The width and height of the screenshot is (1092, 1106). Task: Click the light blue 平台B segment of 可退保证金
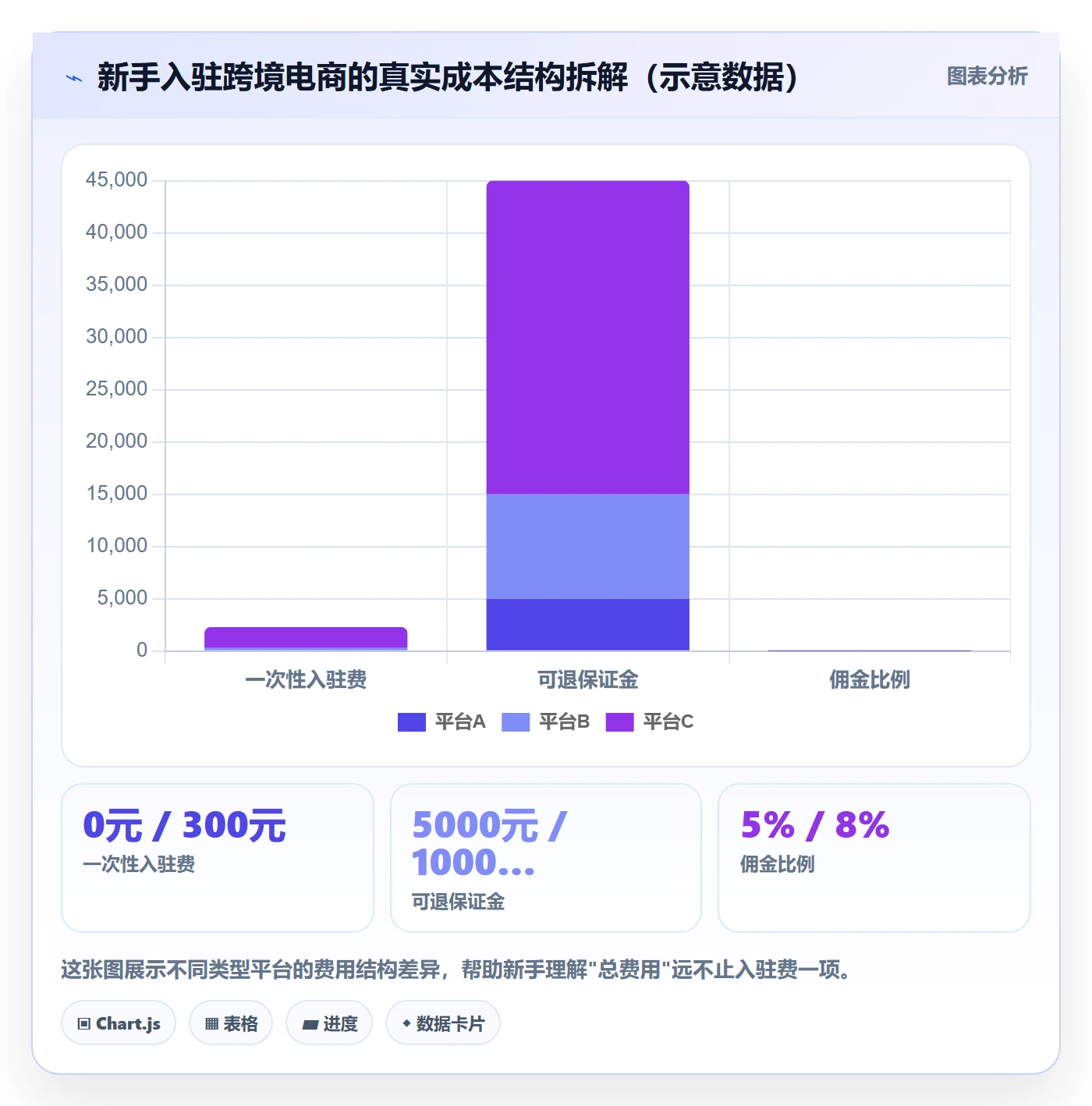(588, 546)
